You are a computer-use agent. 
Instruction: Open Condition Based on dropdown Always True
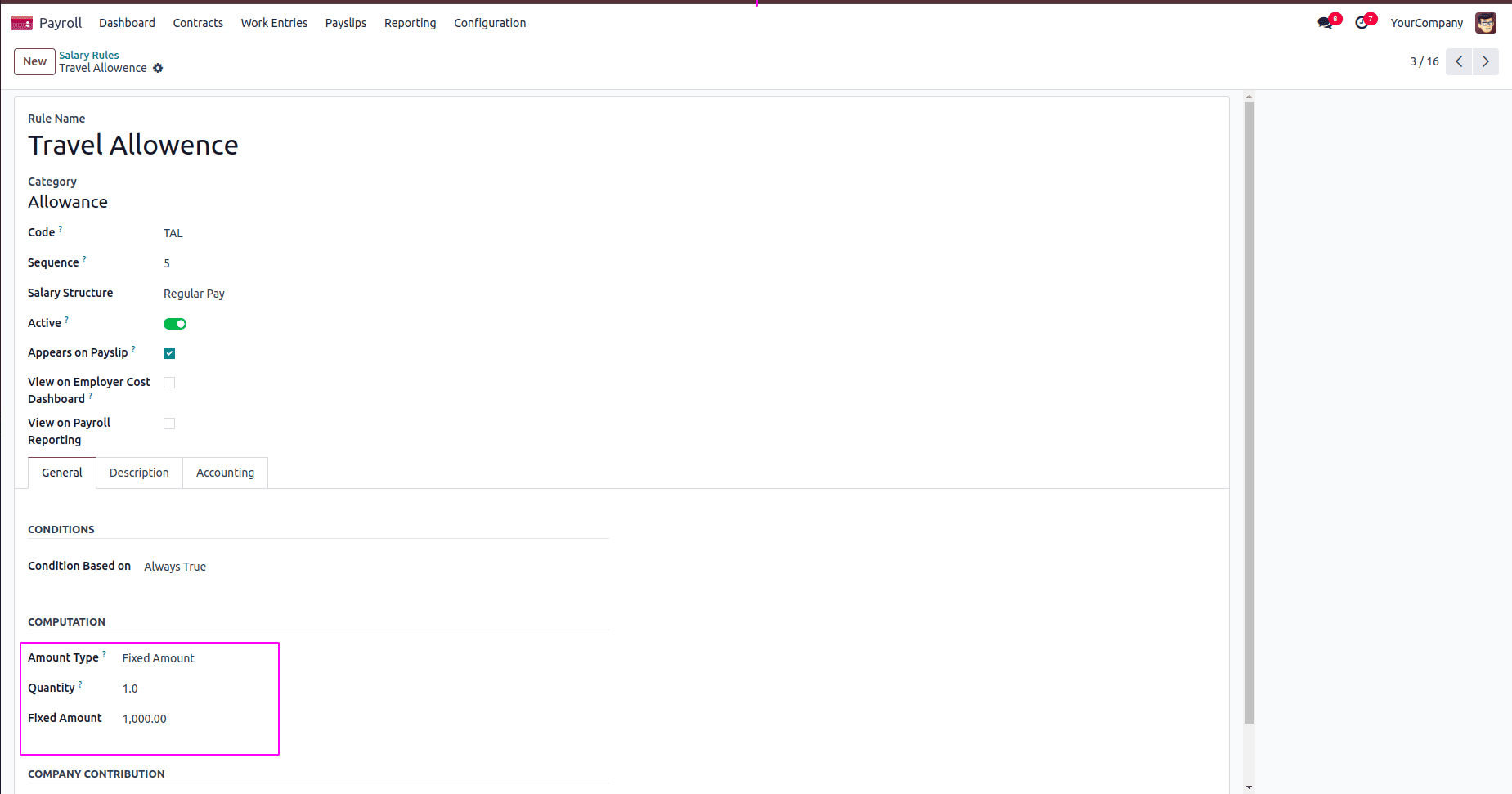coord(175,567)
